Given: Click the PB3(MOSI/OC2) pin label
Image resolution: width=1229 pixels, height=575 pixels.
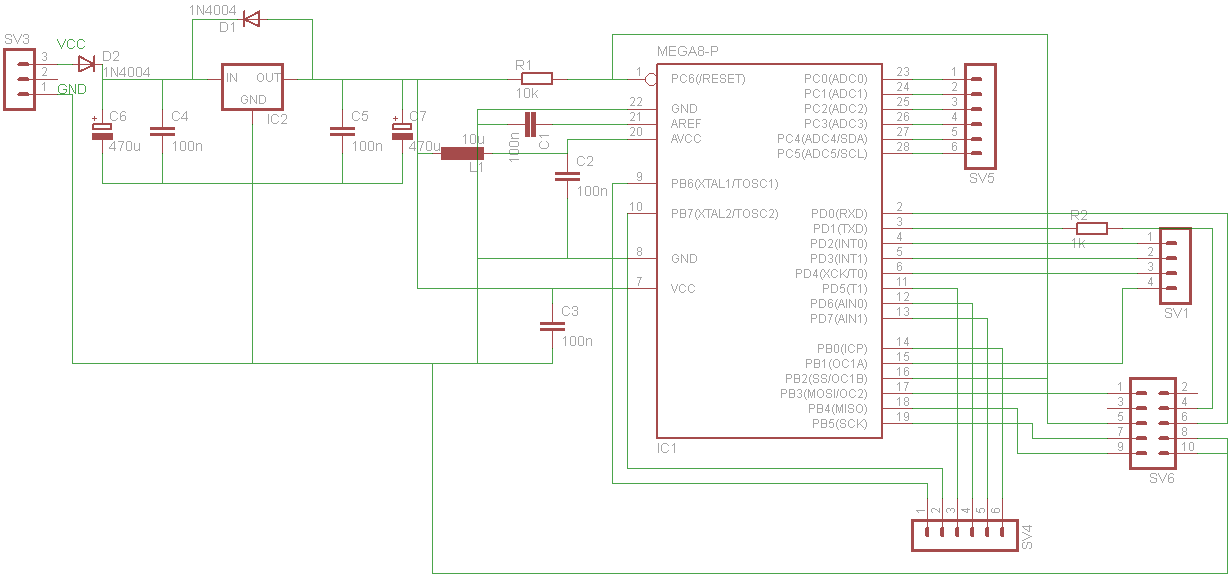Looking at the screenshot, I should tap(824, 394).
